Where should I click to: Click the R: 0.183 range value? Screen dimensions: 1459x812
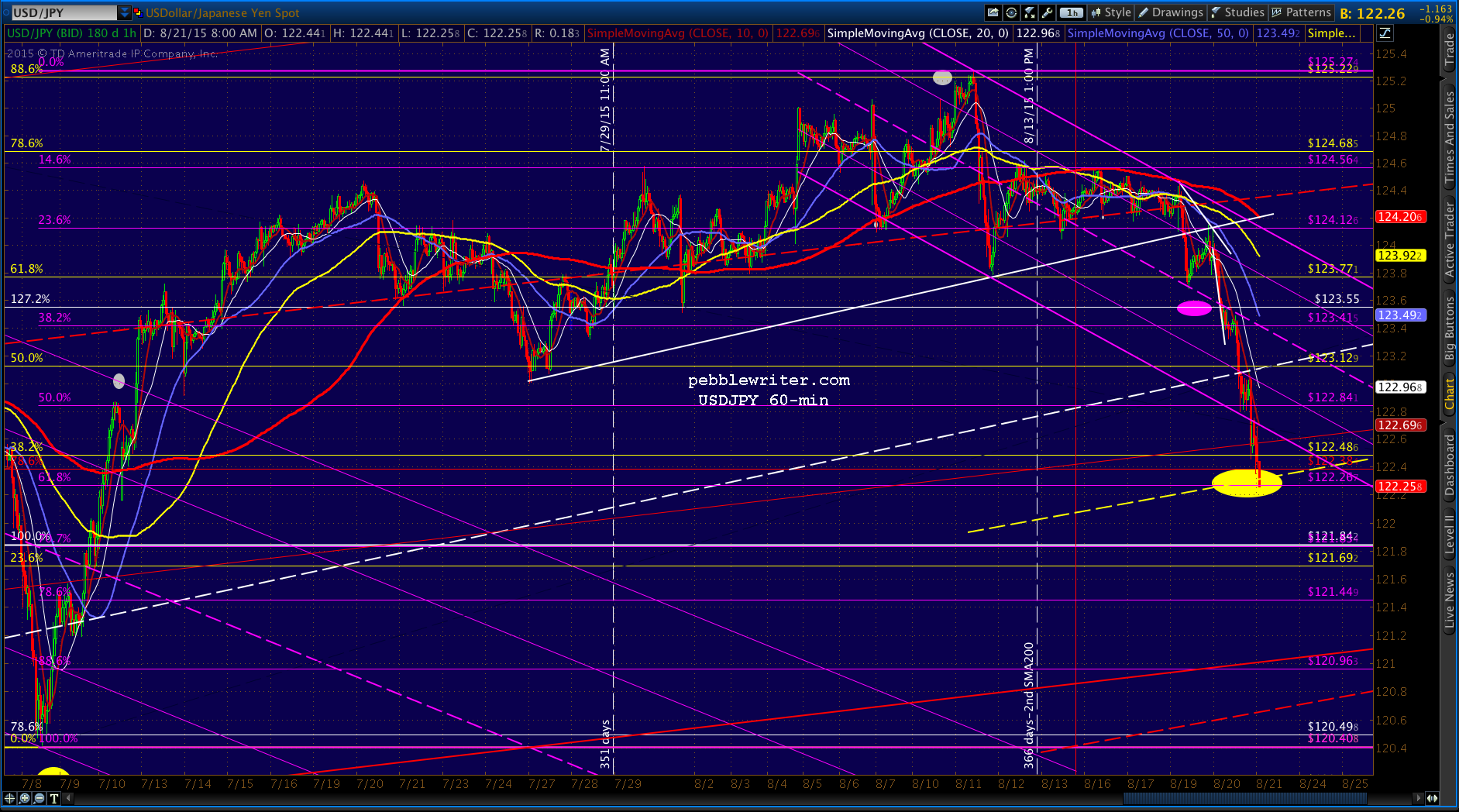click(x=557, y=33)
